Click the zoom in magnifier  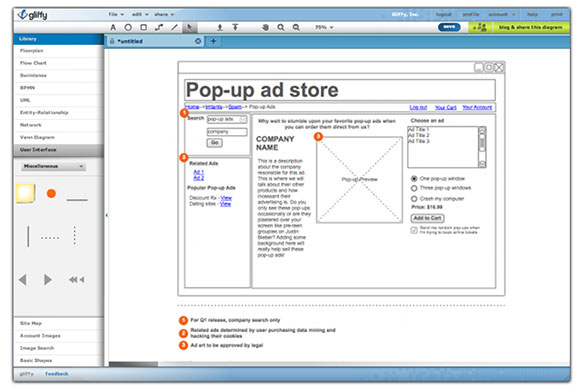pos(281,27)
